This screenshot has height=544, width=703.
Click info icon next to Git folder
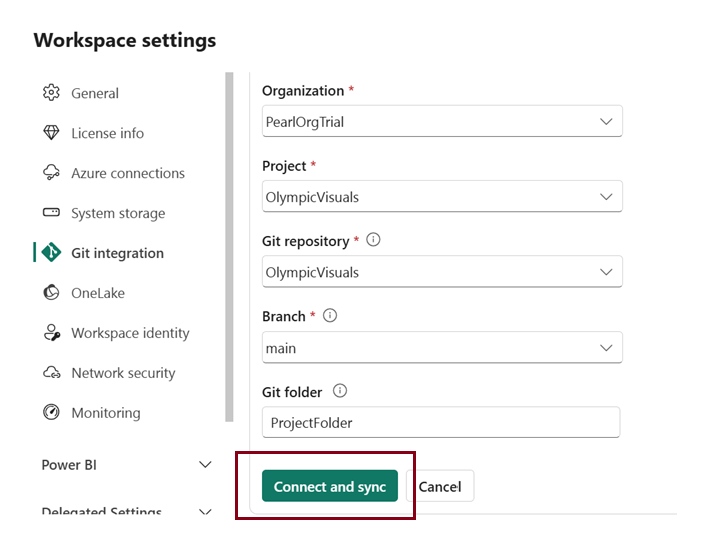[x=340, y=391]
